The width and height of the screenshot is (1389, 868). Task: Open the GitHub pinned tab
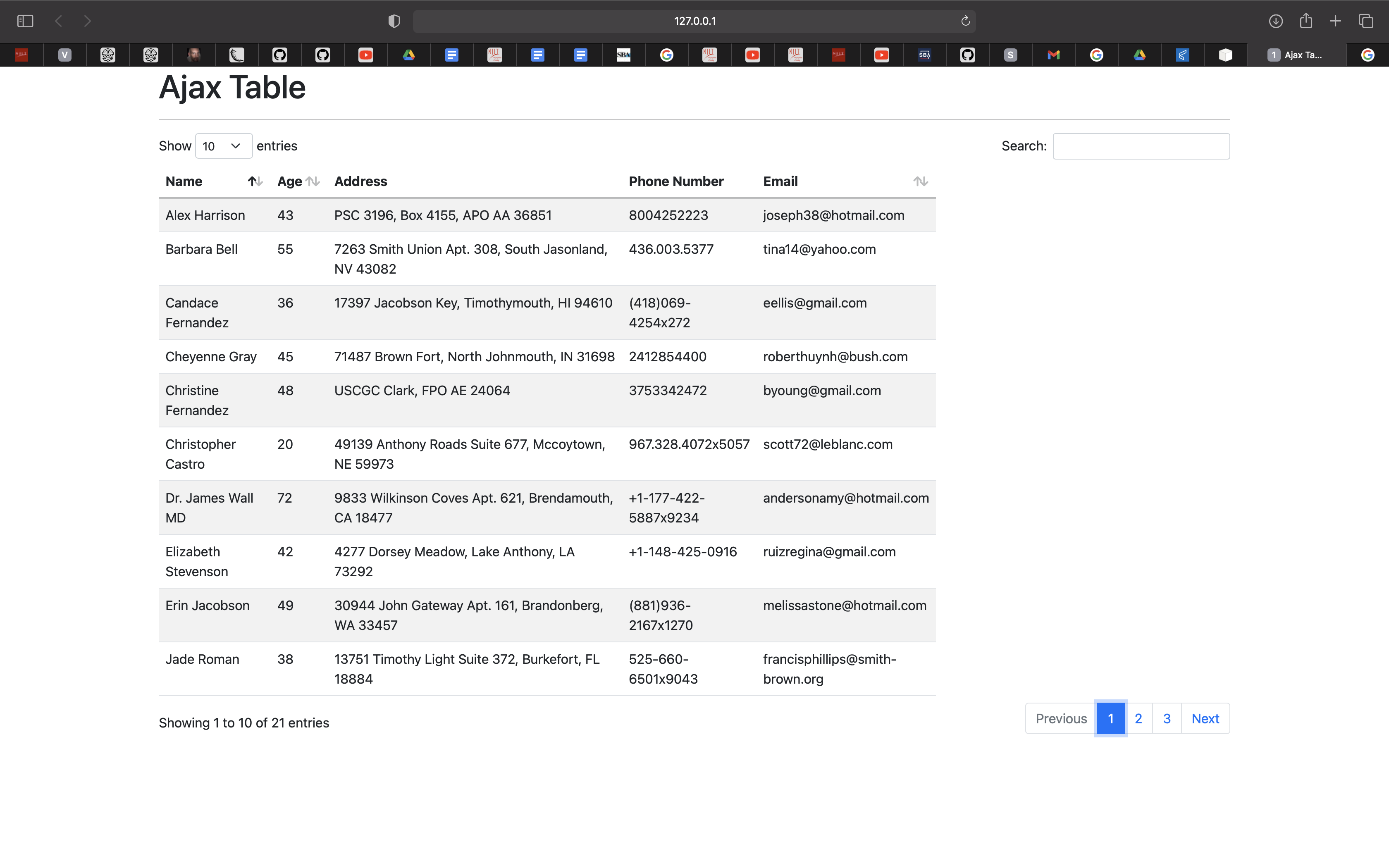(280, 55)
